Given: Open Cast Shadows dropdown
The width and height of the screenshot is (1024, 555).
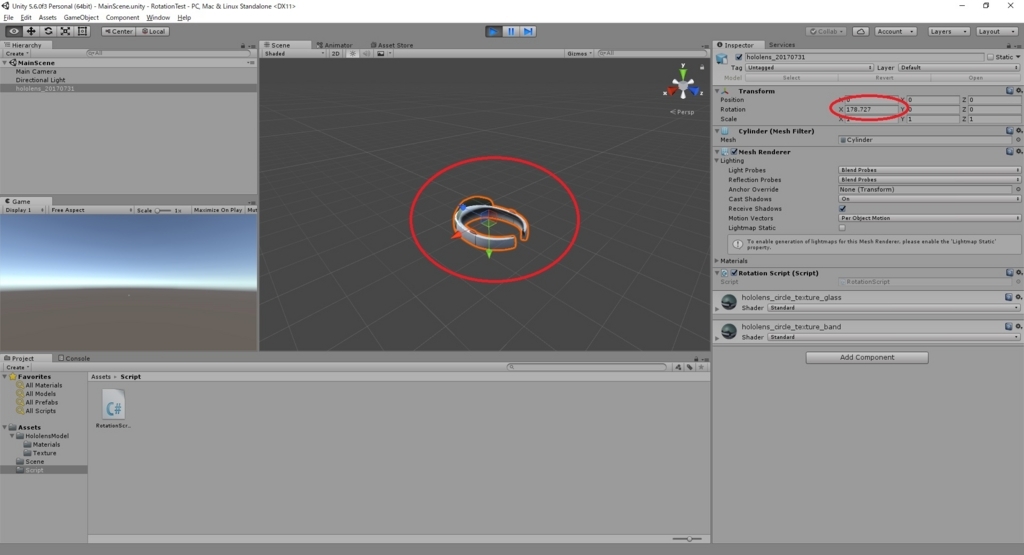Looking at the screenshot, I should click(x=929, y=198).
